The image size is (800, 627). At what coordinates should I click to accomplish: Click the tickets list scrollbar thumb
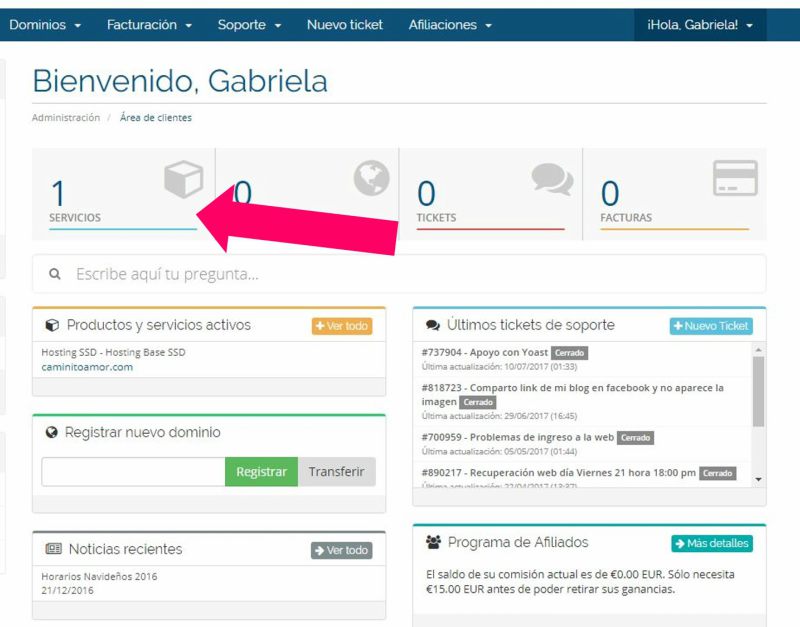[759, 391]
